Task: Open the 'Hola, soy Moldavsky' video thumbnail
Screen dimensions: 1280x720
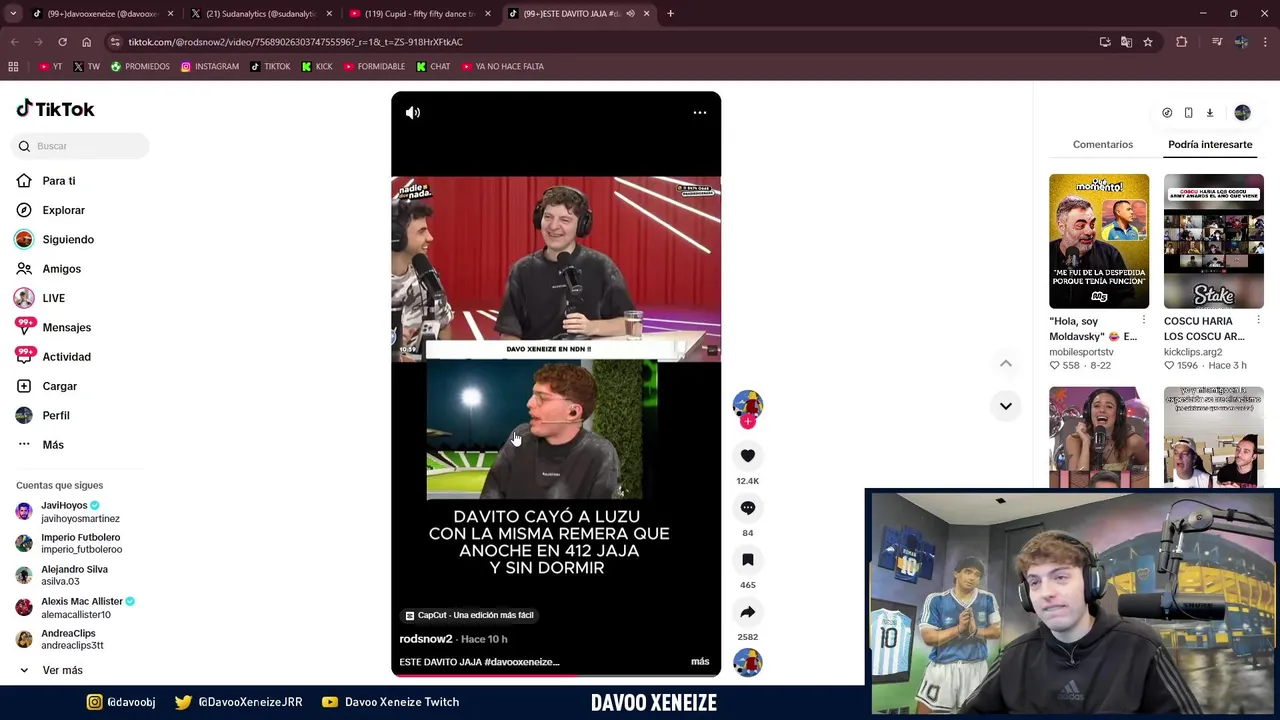Action: click(1099, 241)
